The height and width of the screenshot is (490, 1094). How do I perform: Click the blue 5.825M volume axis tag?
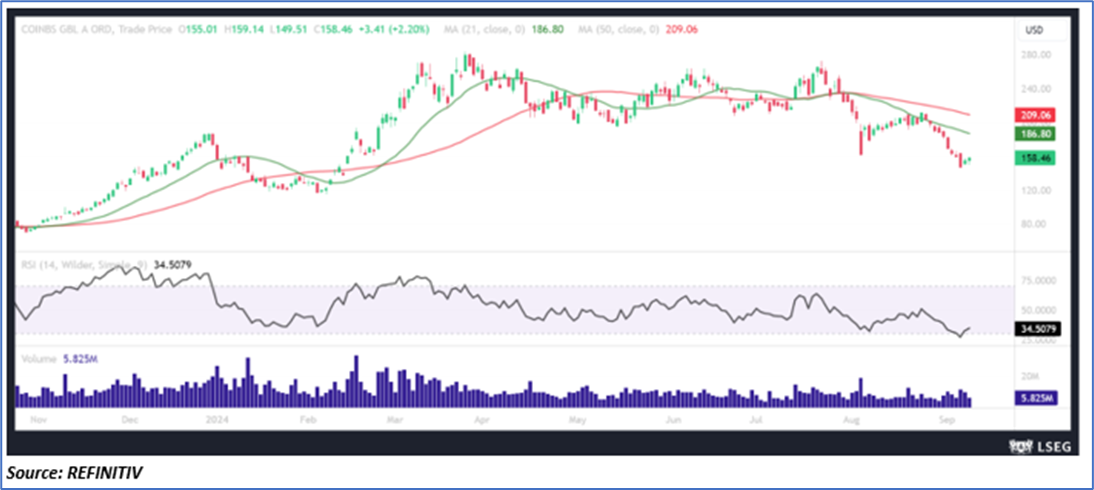[1038, 399]
